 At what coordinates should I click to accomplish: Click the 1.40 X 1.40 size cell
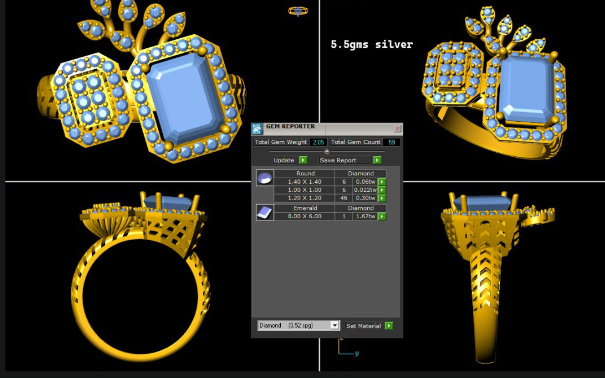pos(304,182)
